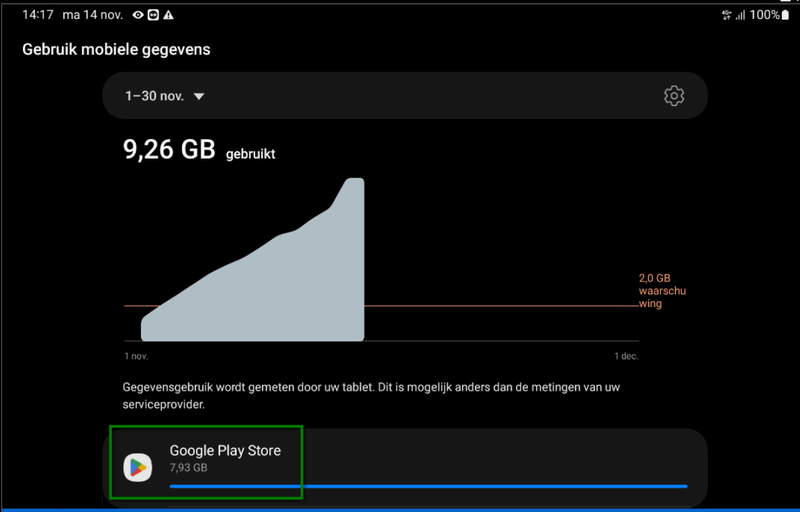The width and height of the screenshot is (800, 512).
Task: Tap the 7,93 GB usage label
Action: 188,468
